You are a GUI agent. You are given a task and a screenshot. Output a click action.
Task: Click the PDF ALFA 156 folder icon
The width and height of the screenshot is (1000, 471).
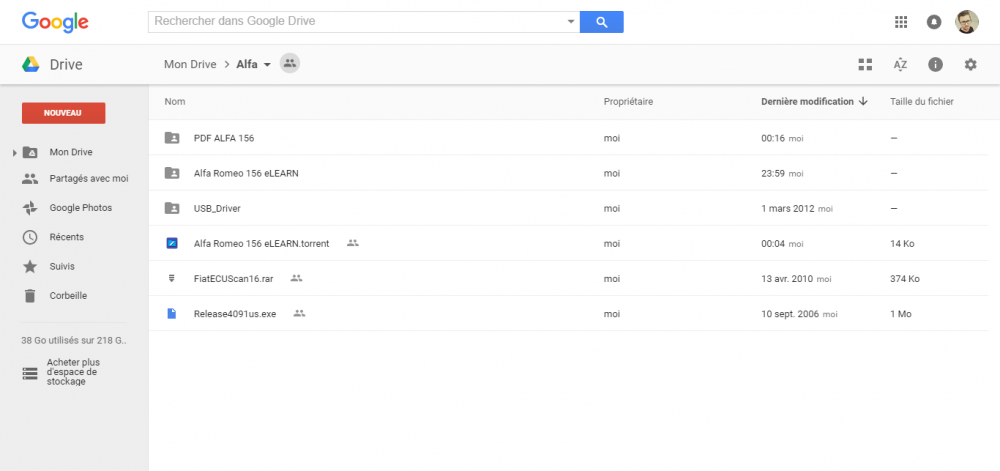[172, 138]
